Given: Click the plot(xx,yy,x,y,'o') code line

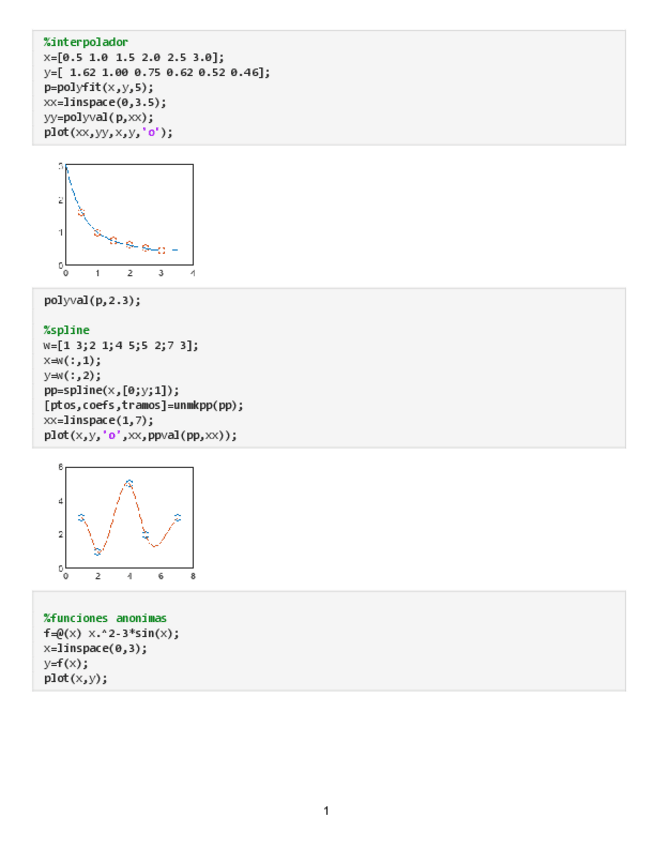Looking at the screenshot, I should 108,132.
